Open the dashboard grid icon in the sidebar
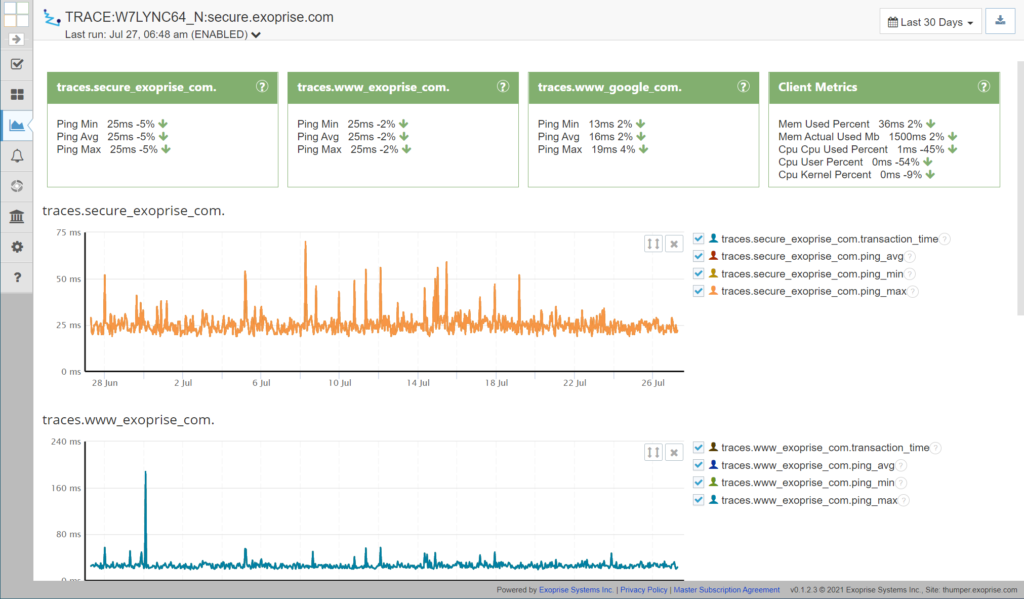 (x=17, y=95)
